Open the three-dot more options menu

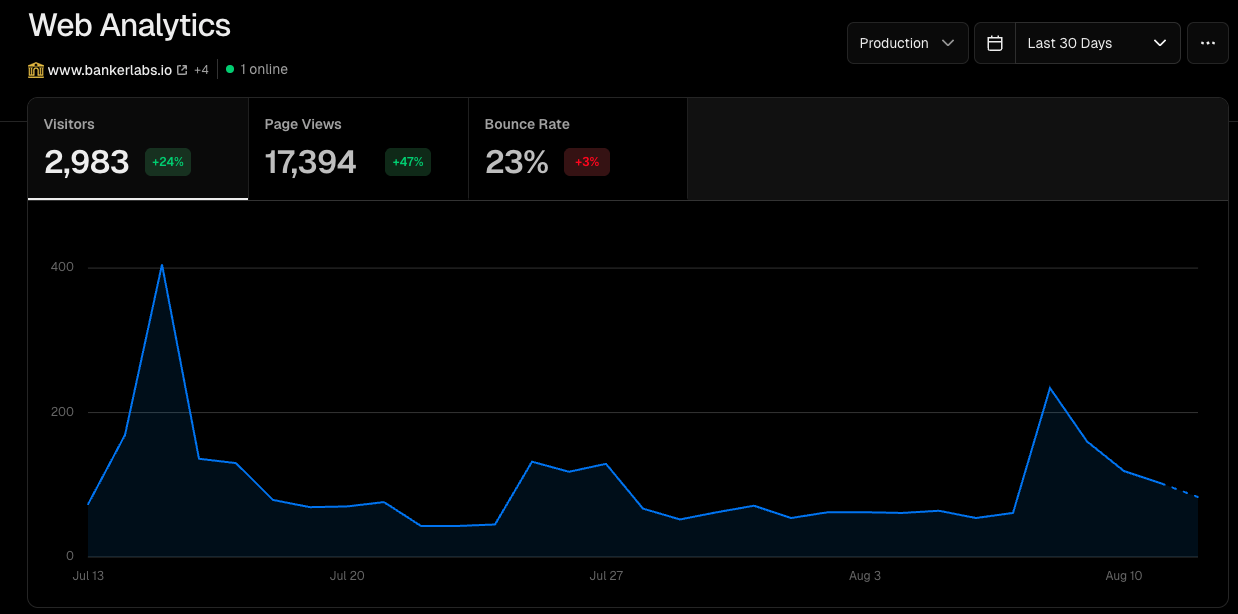pyautogui.click(x=1207, y=43)
